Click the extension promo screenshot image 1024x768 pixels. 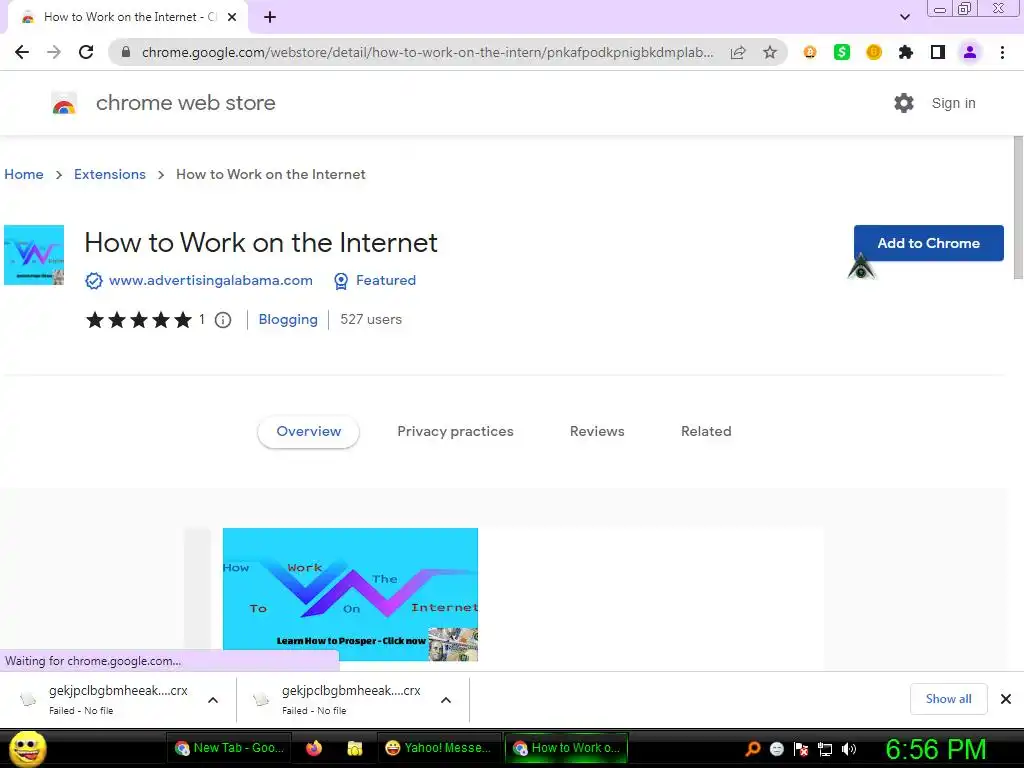(350, 594)
